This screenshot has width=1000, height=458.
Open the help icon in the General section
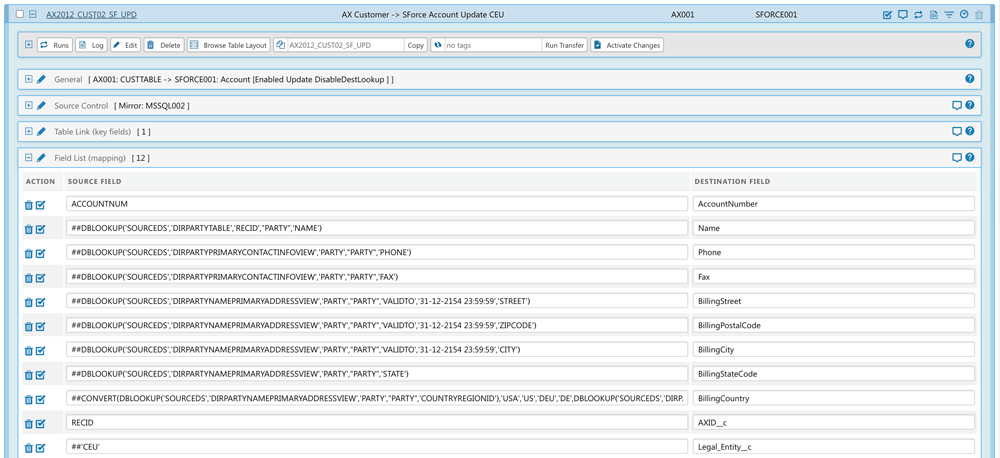pos(969,79)
